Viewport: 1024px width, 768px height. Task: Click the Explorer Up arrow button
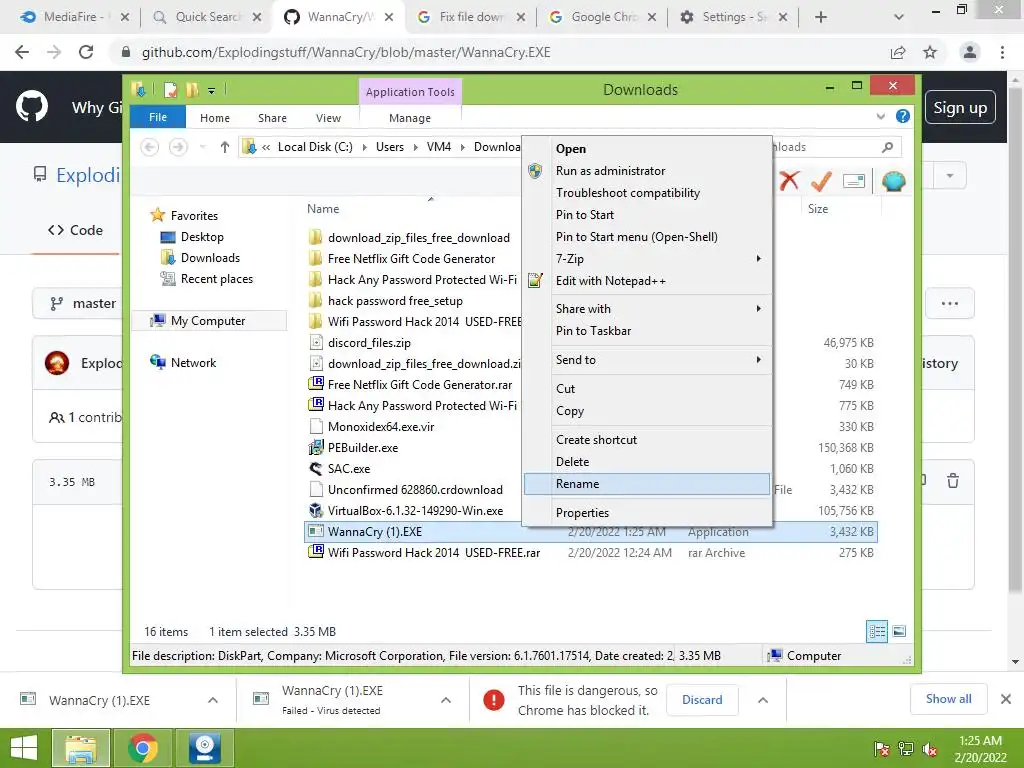click(x=225, y=147)
